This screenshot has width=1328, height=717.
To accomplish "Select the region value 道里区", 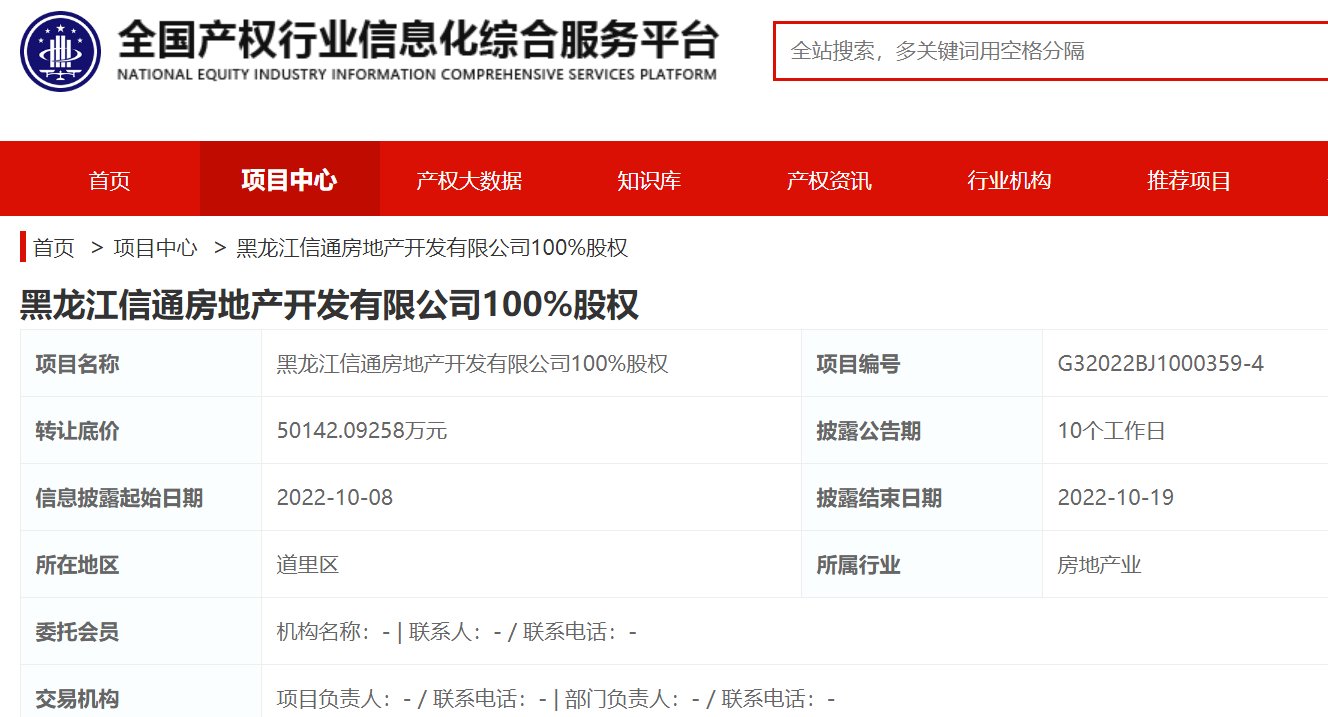I will point(308,565).
